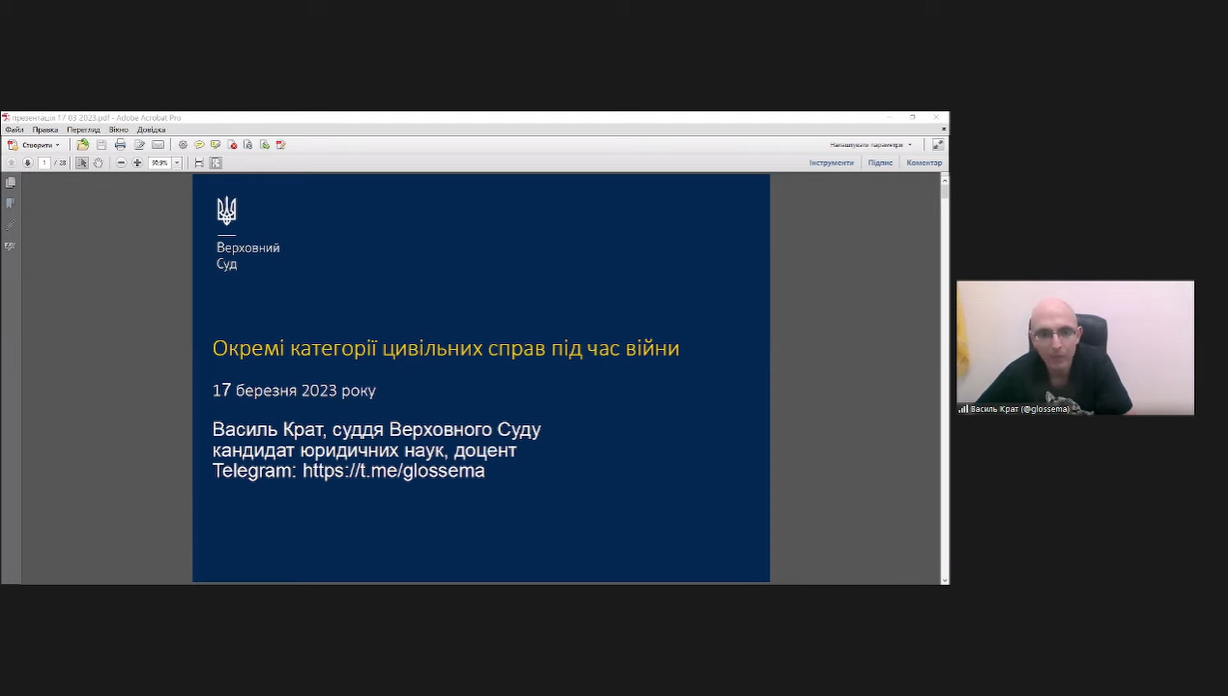The width and height of the screenshot is (1228, 697).
Task: Open the Перегляд menu
Action: coord(83,130)
